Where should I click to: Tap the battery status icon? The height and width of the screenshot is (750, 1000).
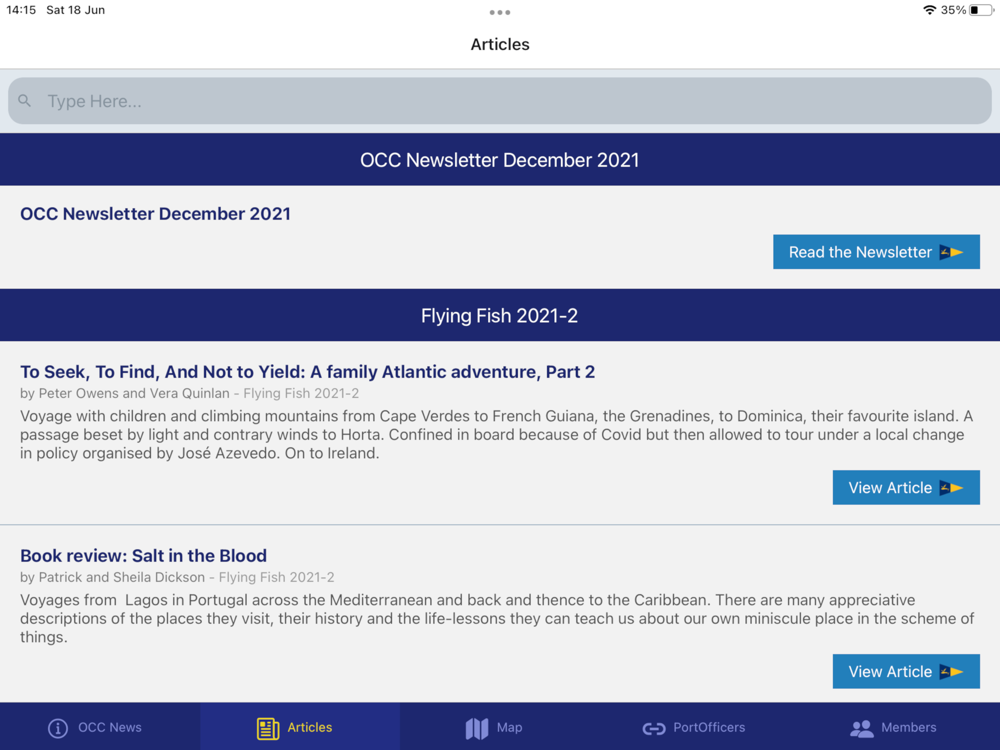tap(982, 10)
